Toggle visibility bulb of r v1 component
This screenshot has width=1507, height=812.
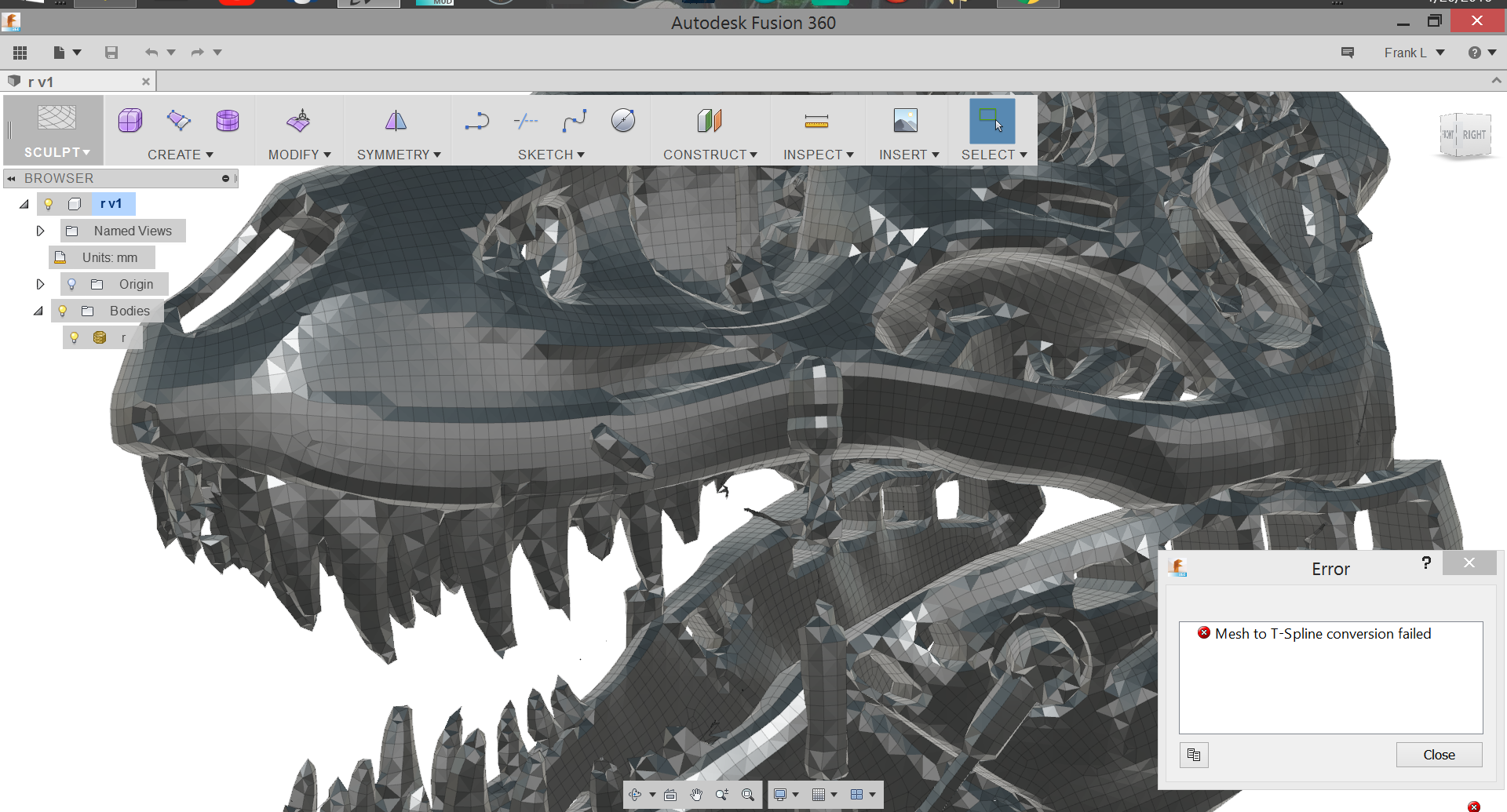pyautogui.click(x=49, y=204)
